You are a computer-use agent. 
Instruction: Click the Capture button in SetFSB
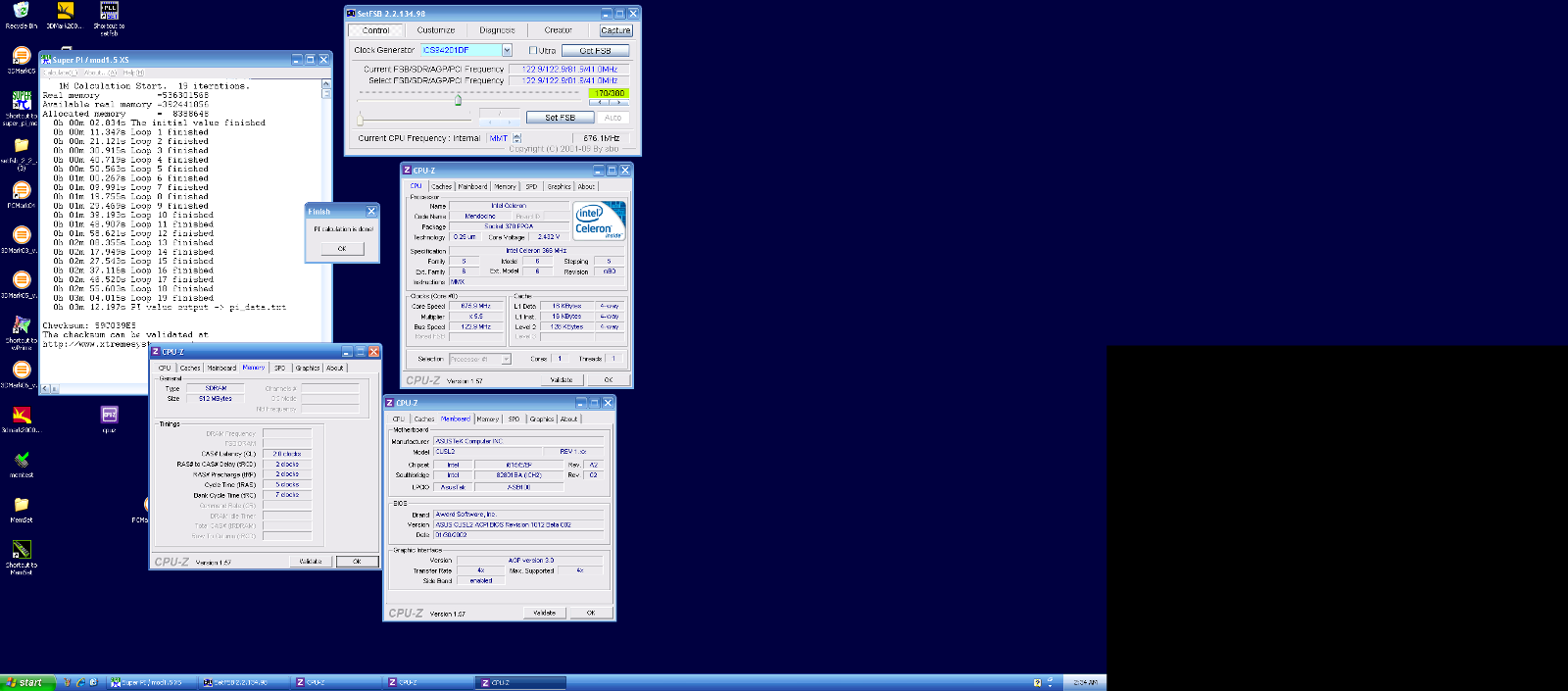[616, 30]
